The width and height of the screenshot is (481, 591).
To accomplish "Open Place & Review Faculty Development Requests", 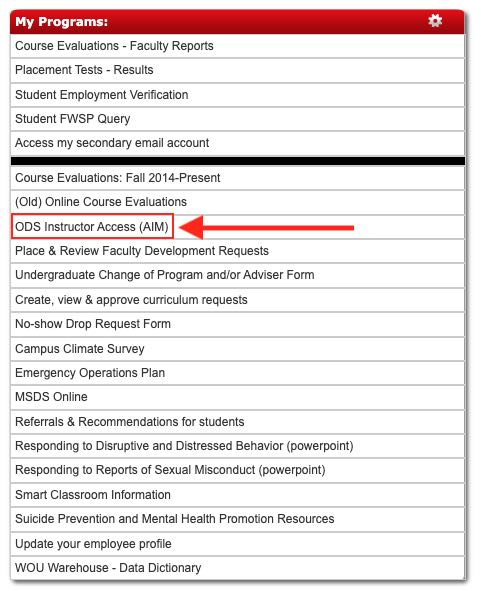I will pyautogui.click(x=142, y=251).
